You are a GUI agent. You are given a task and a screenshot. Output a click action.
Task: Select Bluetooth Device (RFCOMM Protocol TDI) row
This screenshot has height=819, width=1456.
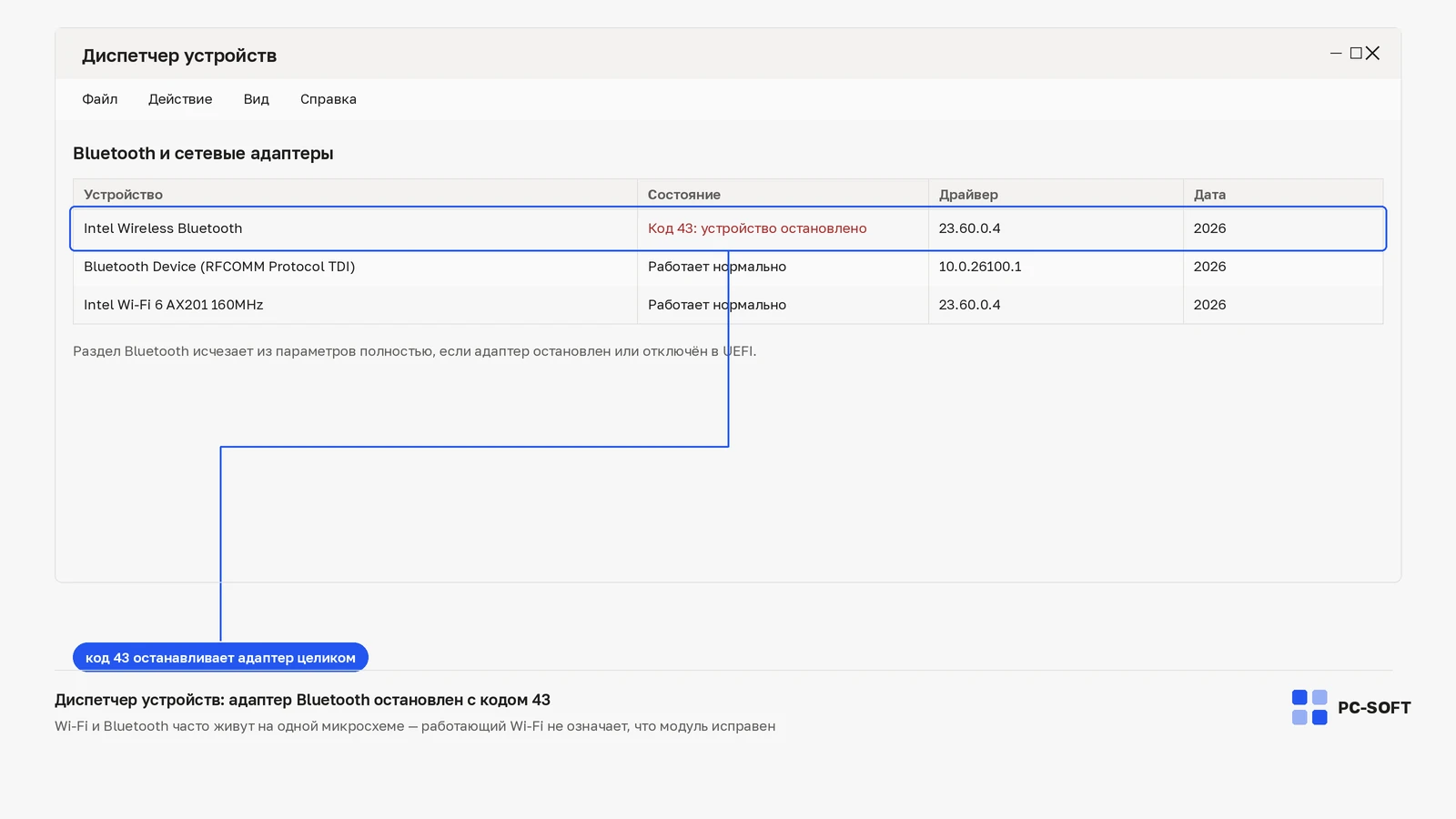[x=728, y=267]
